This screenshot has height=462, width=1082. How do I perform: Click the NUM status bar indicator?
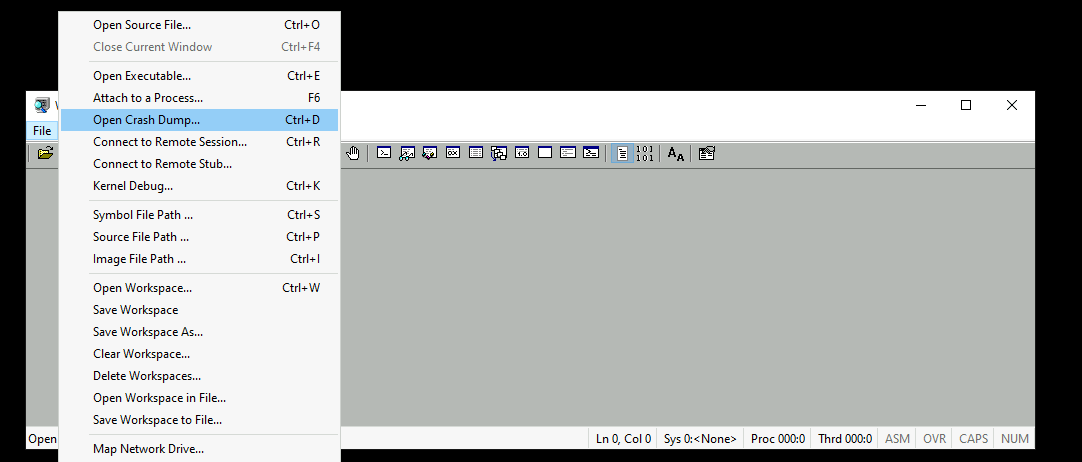pyautogui.click(x=1014, y=439)
